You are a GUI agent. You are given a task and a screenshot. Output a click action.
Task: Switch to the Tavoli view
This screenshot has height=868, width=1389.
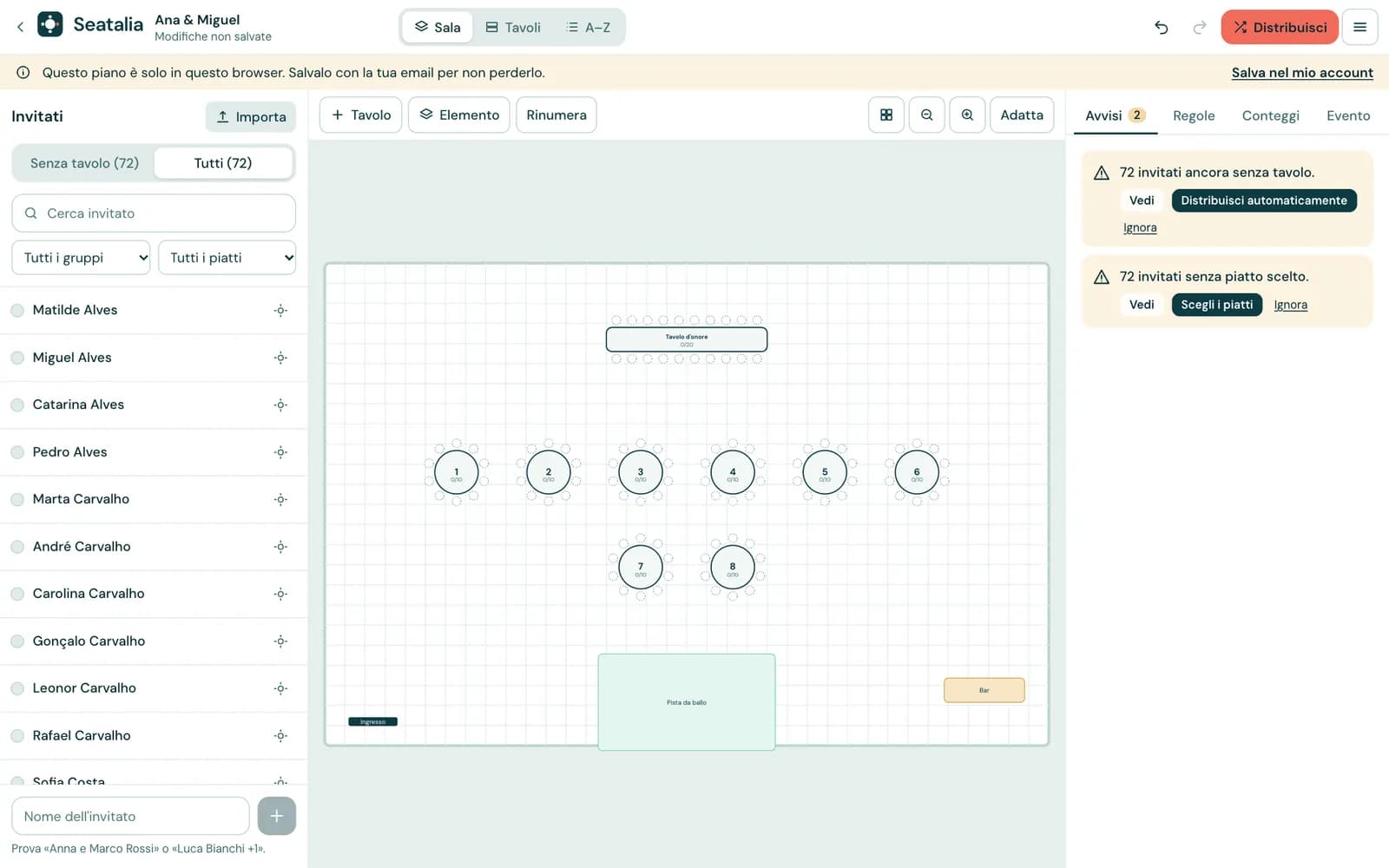click(x=513, y=27)
